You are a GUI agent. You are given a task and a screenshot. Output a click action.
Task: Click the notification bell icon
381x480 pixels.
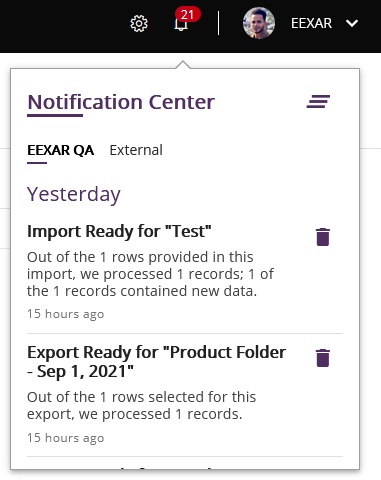(x=181, y=25)
